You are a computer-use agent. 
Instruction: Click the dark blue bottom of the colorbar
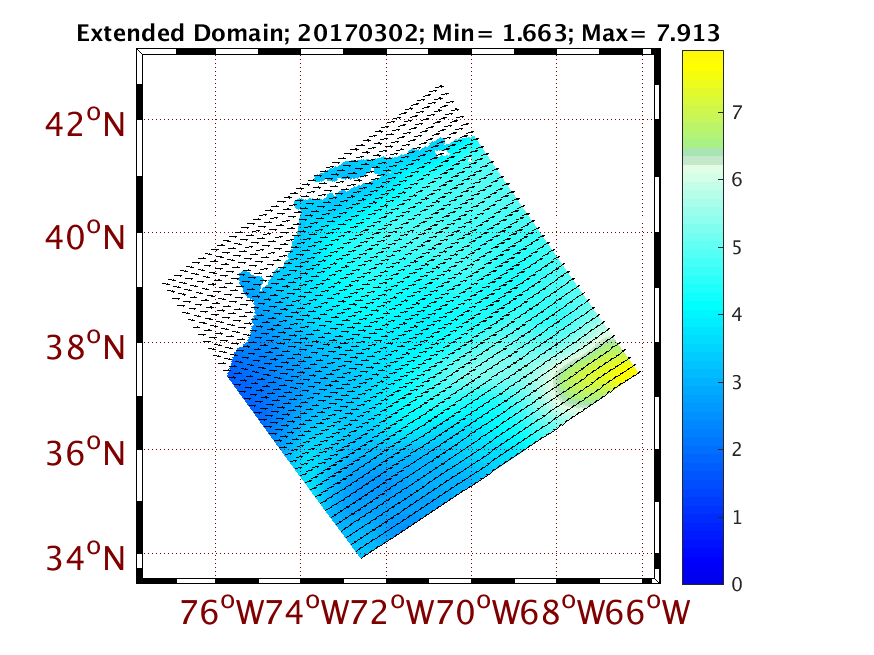pyautogui.click(x=703, y=569)
